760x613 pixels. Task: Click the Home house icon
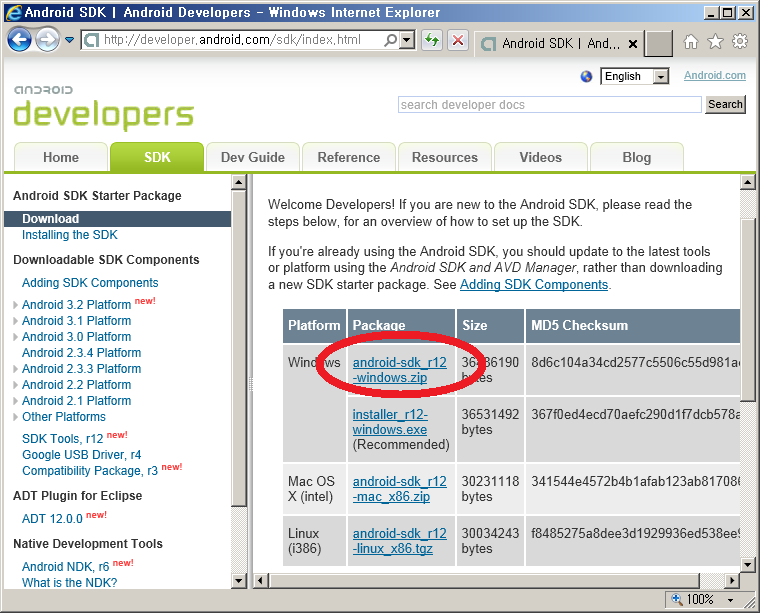[x=691, y=42]
